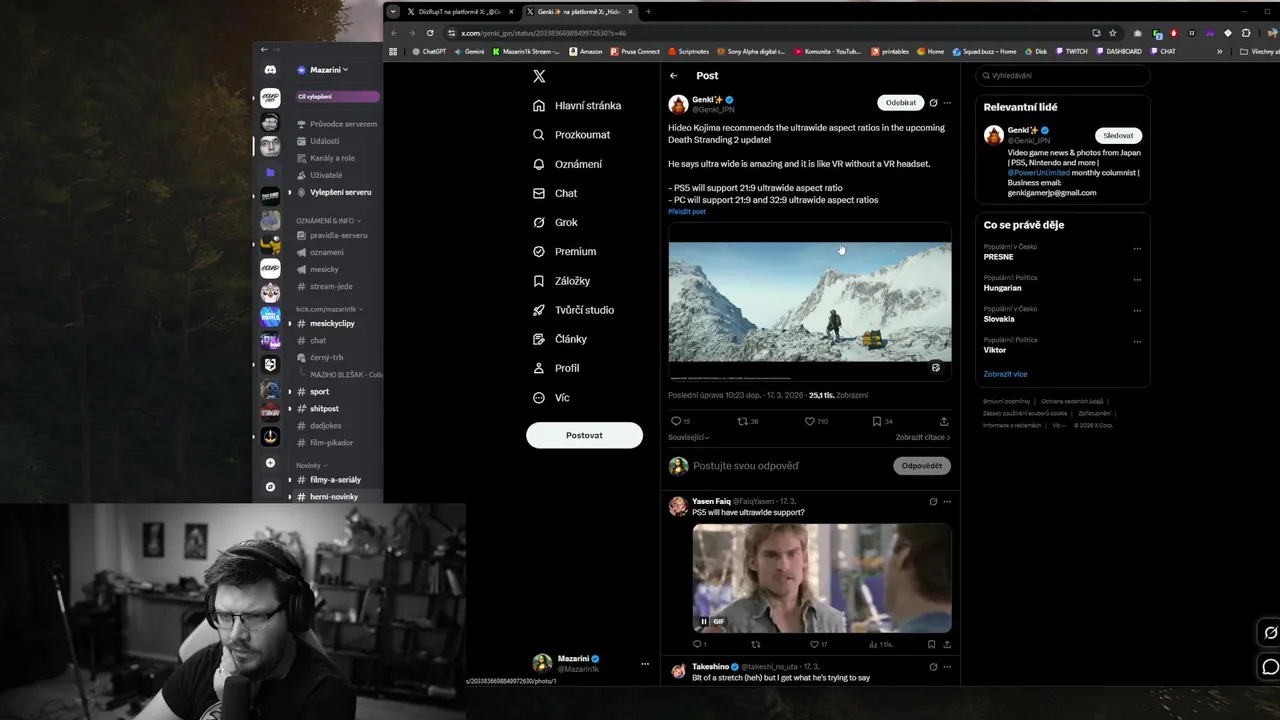Open the Víc more menu in X
Viewport: 1280px width, 720px height.
(x=551, y=397)
